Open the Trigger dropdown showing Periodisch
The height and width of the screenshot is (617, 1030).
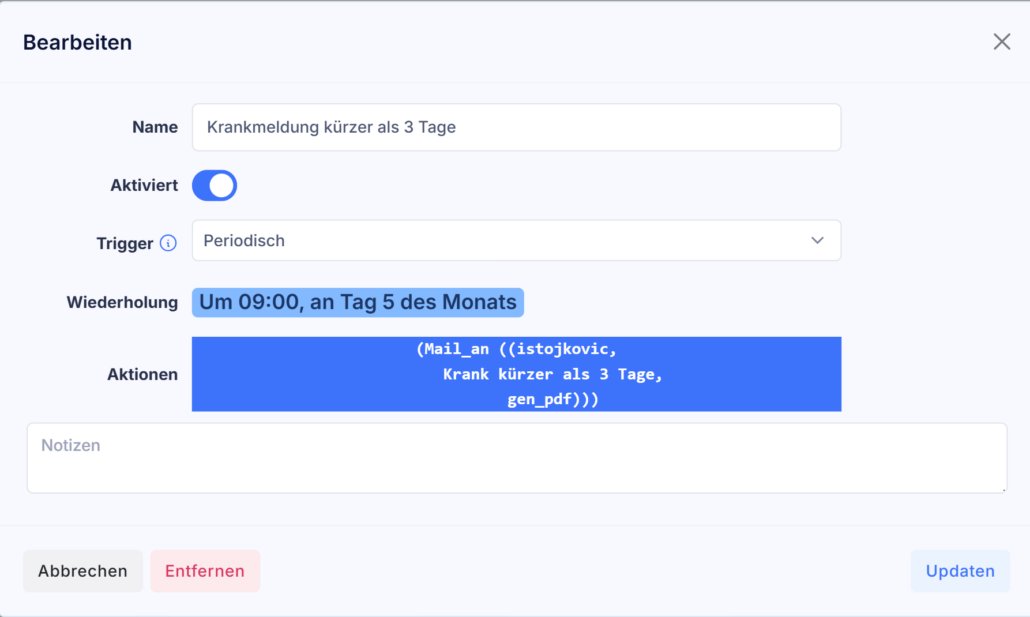516,240
